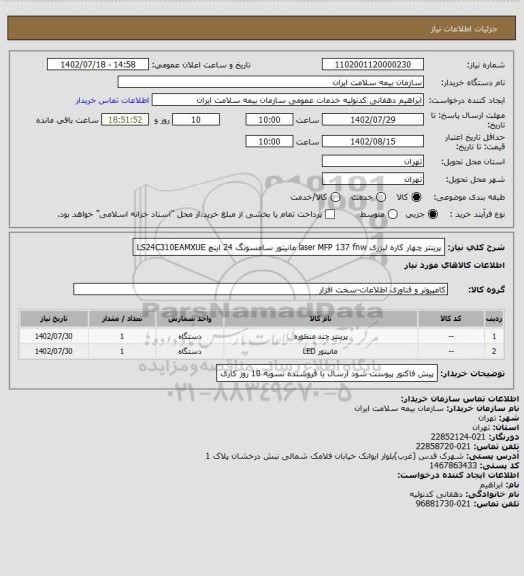
Task: Click the price validity date 1402/08/15
Action: [x=373, y=141]
